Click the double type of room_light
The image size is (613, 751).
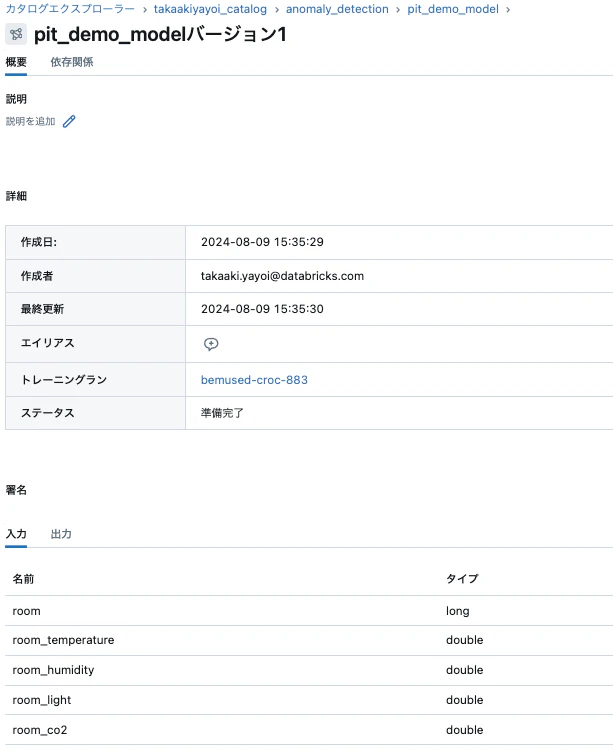[x=465, y=700]
